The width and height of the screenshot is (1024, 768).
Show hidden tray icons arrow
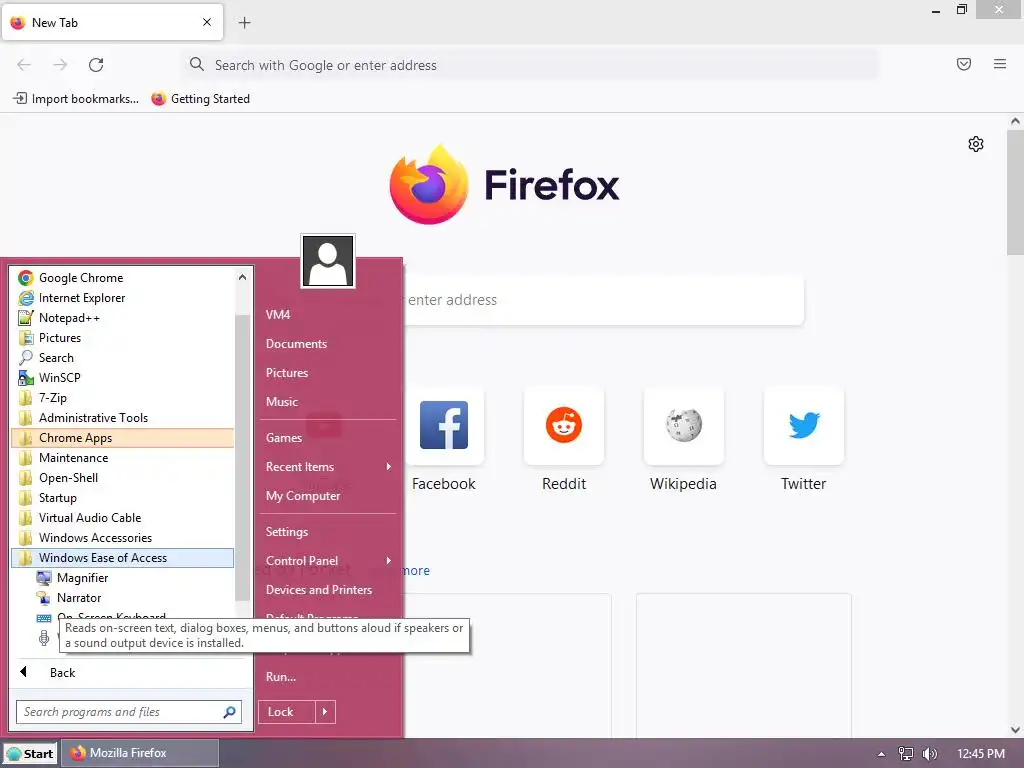click(882, 754)
